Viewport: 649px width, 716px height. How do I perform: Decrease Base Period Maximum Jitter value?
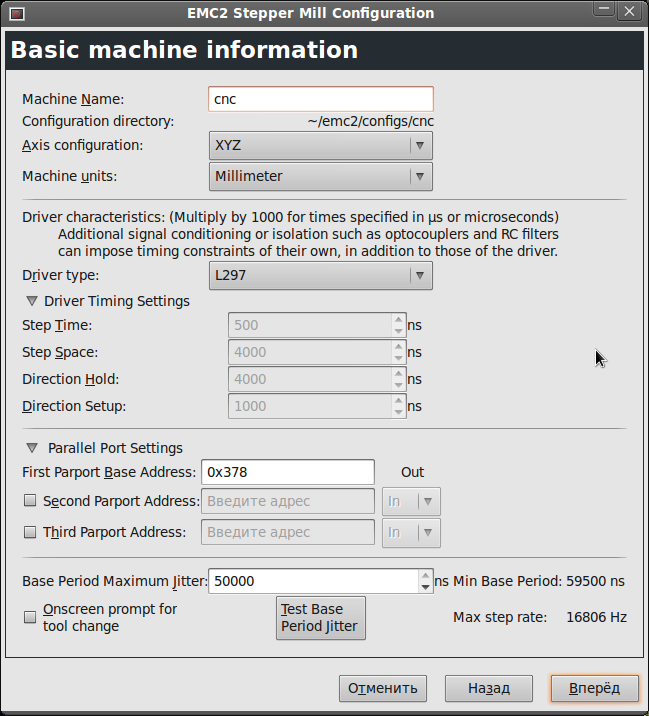(x=426, y=587)
